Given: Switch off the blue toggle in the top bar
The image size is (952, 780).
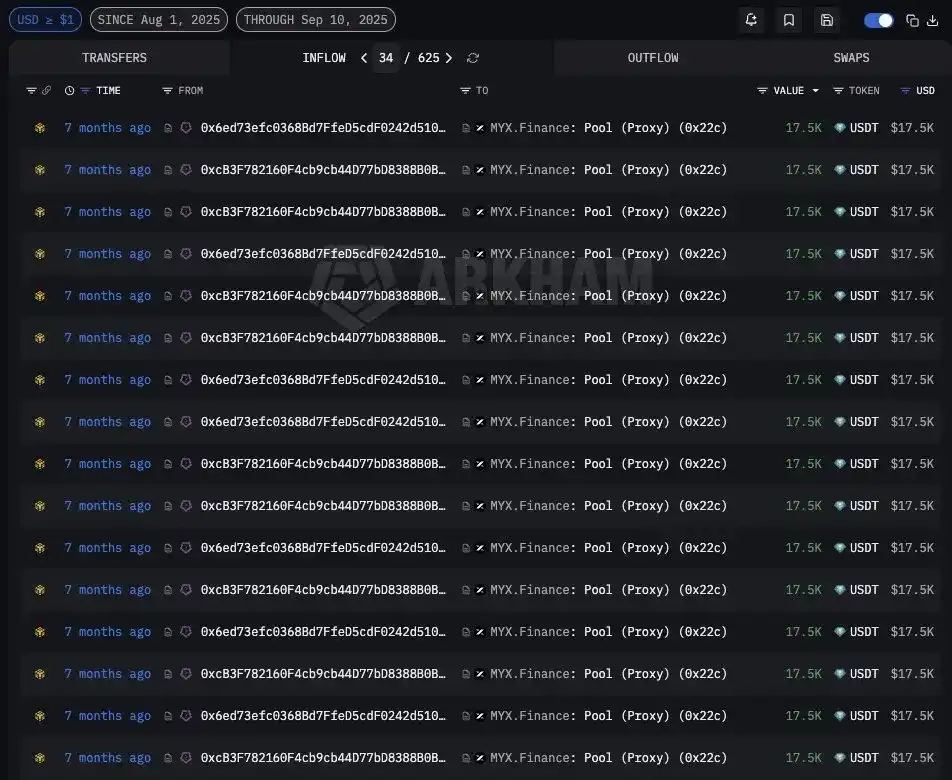Looking at the screenshot, I should coord(879,20).
